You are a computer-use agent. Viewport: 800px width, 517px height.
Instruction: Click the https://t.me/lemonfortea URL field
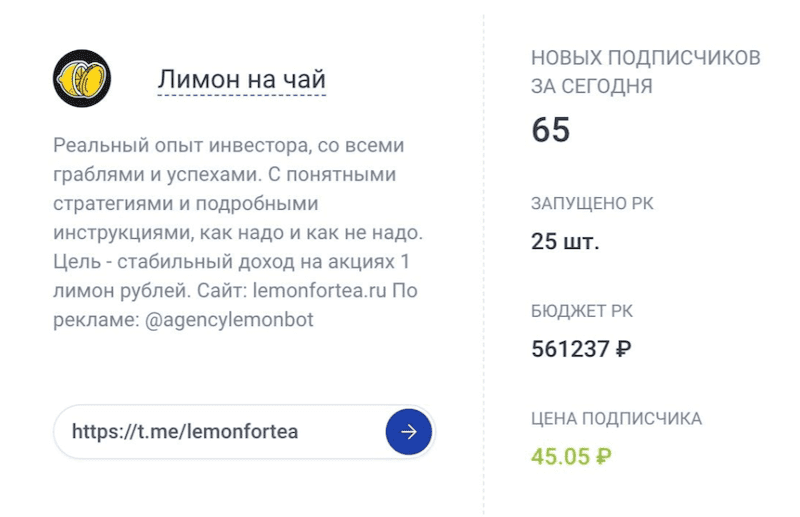point(244,432)
